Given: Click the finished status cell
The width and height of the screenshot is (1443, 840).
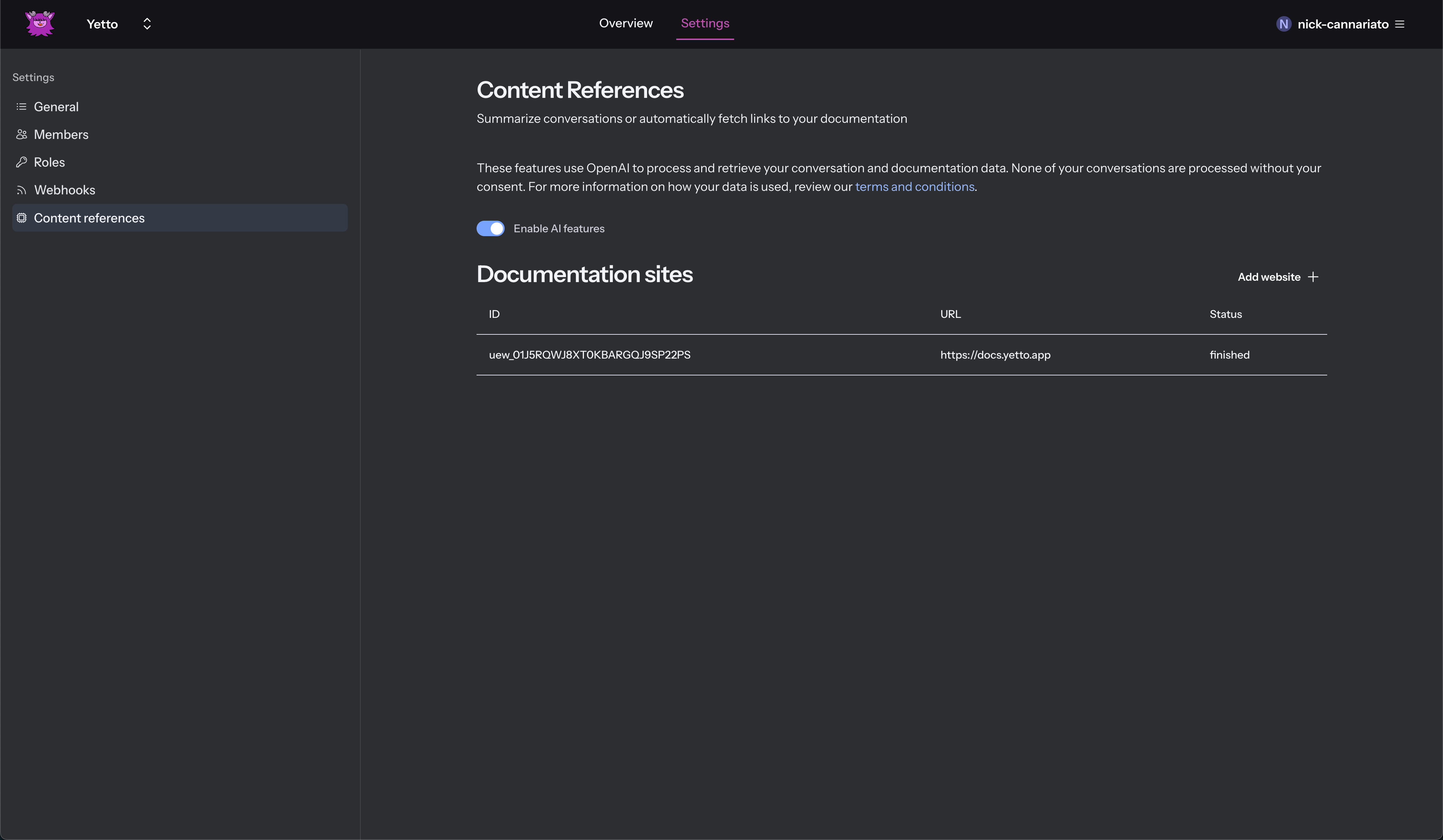Looking at the screenshot, I should click(x=1229, y=354).
